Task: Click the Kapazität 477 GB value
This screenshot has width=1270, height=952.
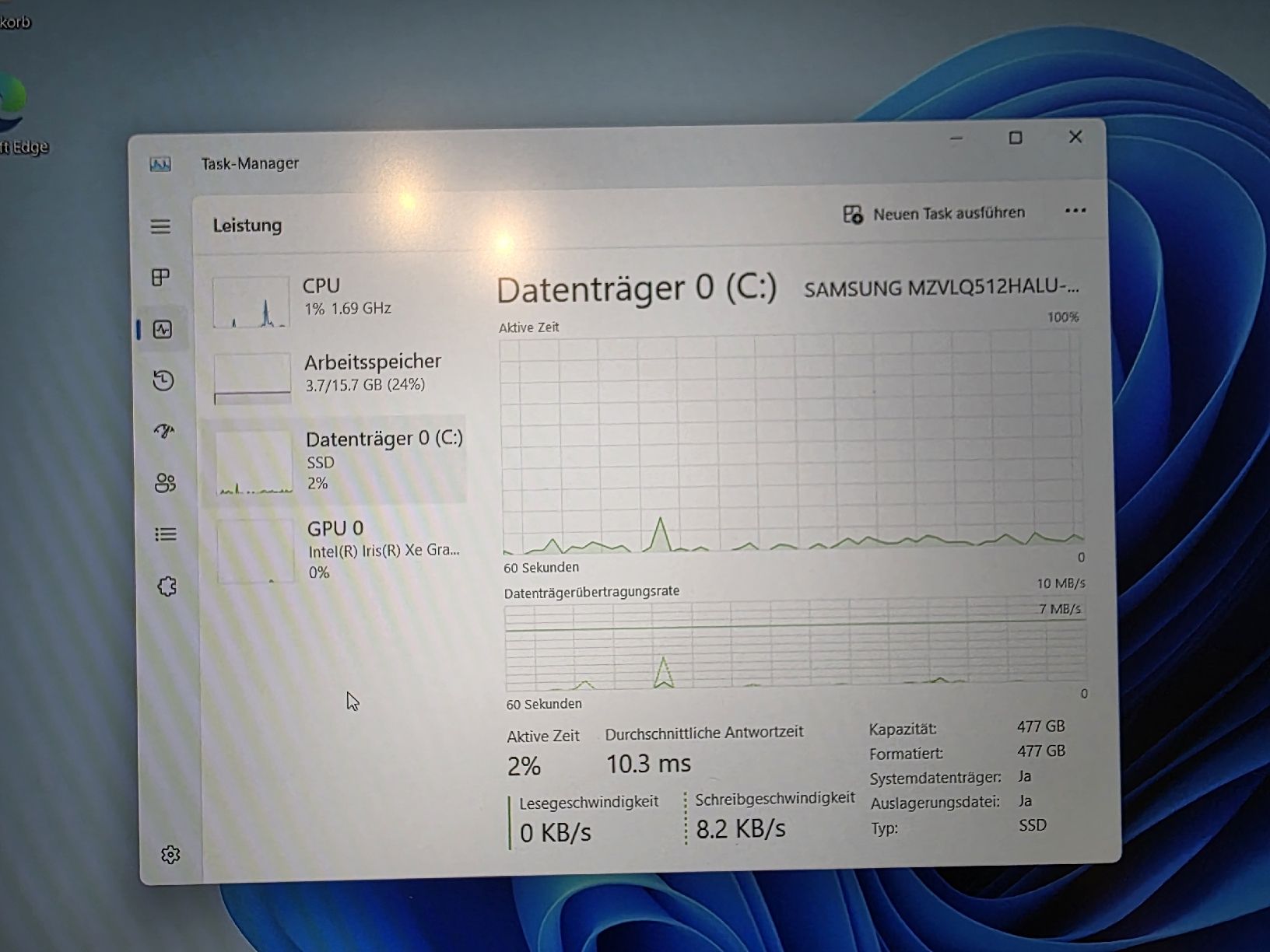Action: click(1040, 726)
